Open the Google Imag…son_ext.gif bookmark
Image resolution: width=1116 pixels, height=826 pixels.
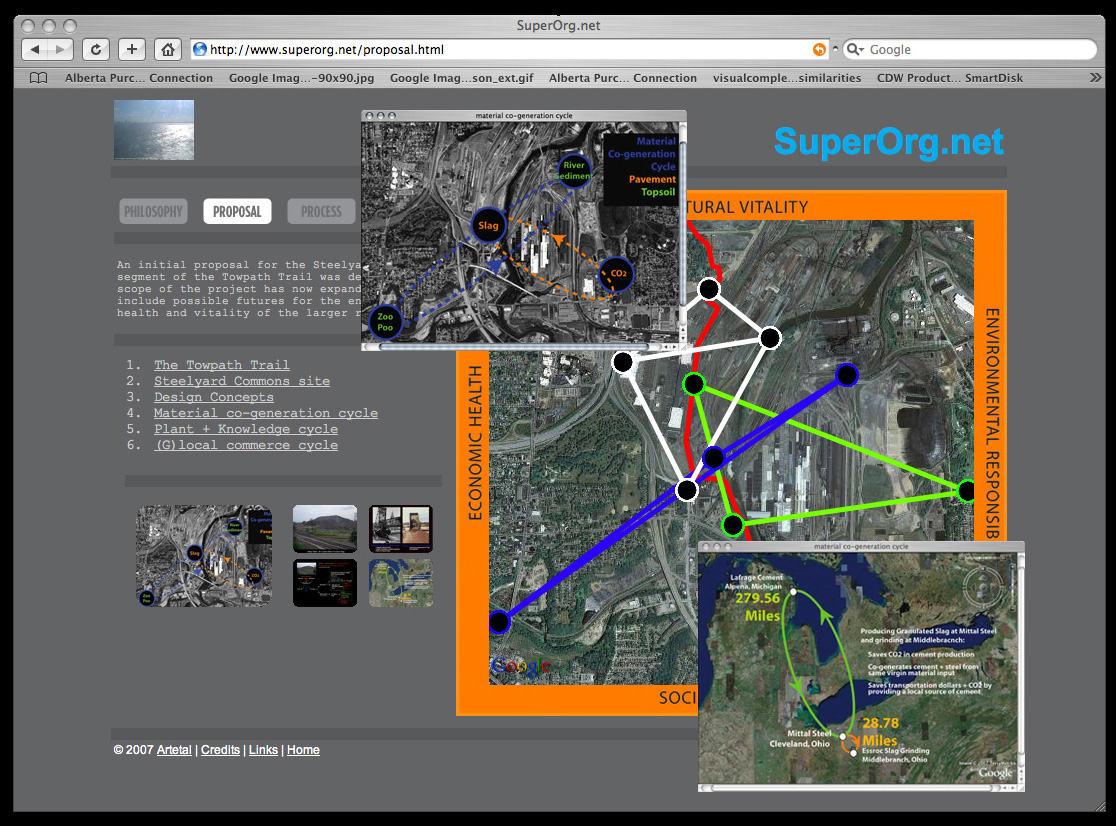[461, 78]
